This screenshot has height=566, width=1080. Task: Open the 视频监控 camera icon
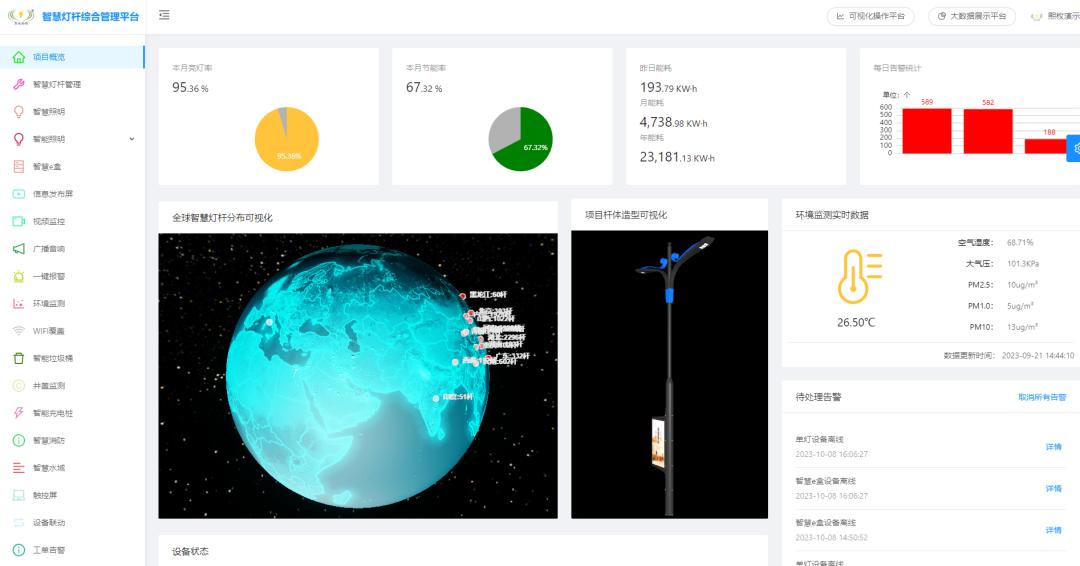click(x=19, y=221)
